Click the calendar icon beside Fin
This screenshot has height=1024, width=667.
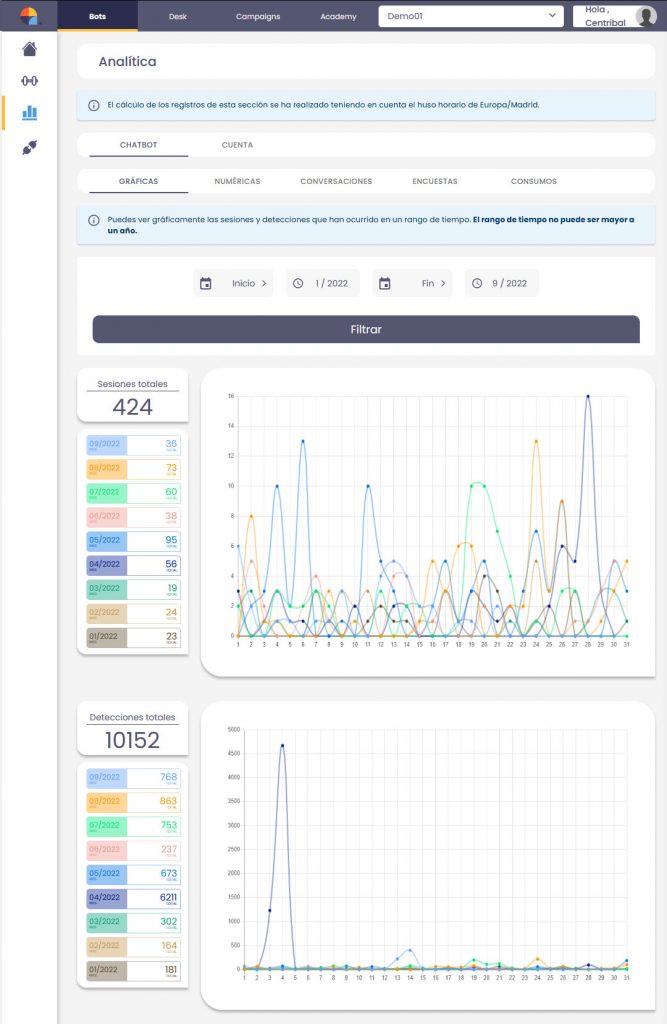(384, 284)
